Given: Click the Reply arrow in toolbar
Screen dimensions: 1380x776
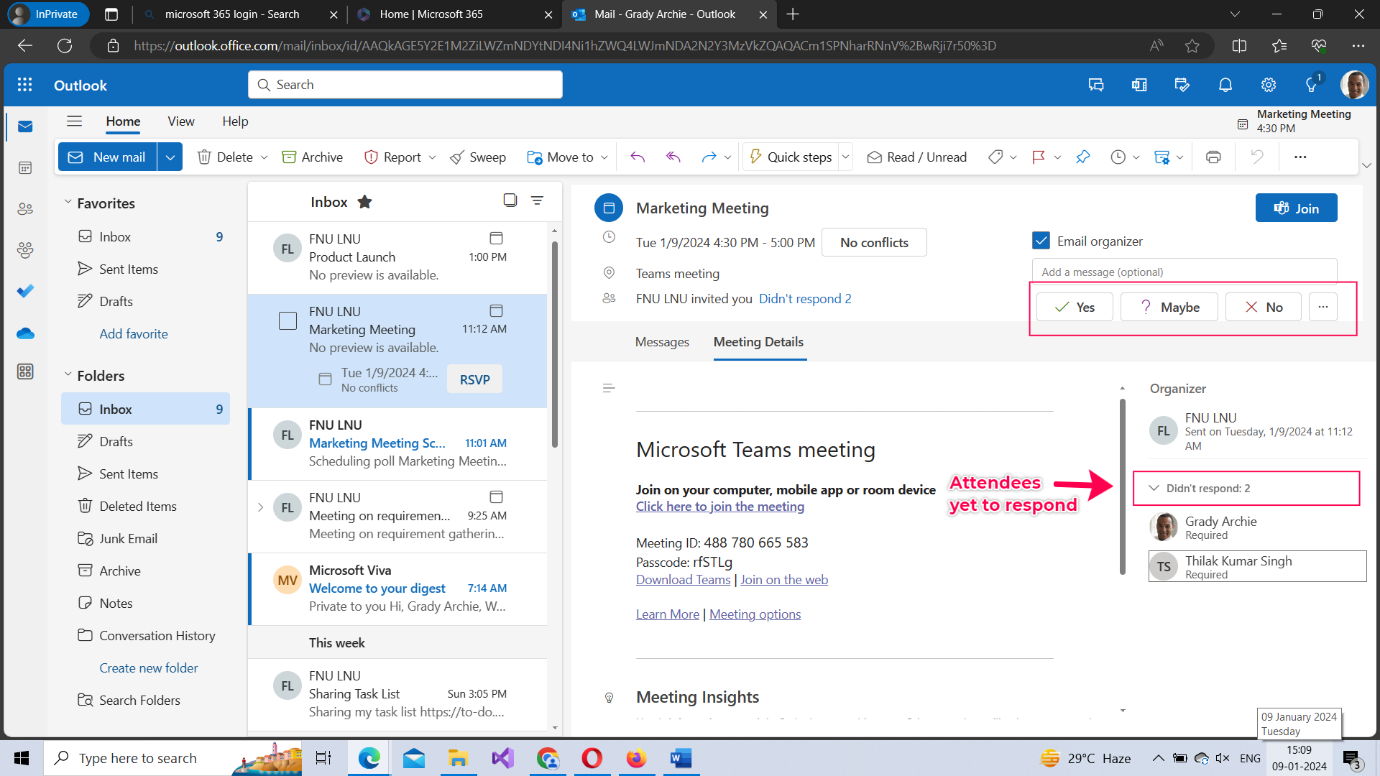Looking at the screenshot, I should click(638, 157).
